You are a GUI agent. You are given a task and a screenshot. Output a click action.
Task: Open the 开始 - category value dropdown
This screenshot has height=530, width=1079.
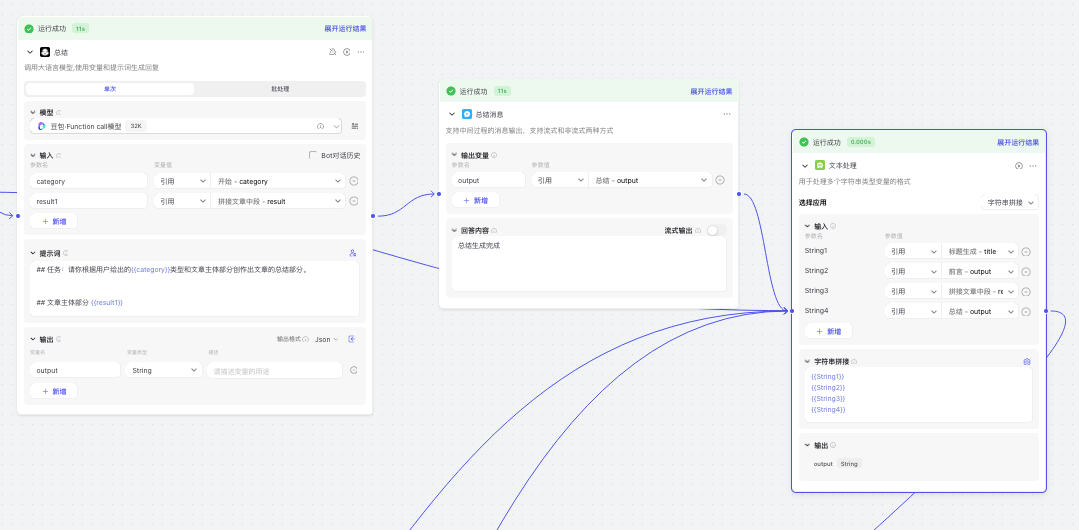[x=278, y=181]
